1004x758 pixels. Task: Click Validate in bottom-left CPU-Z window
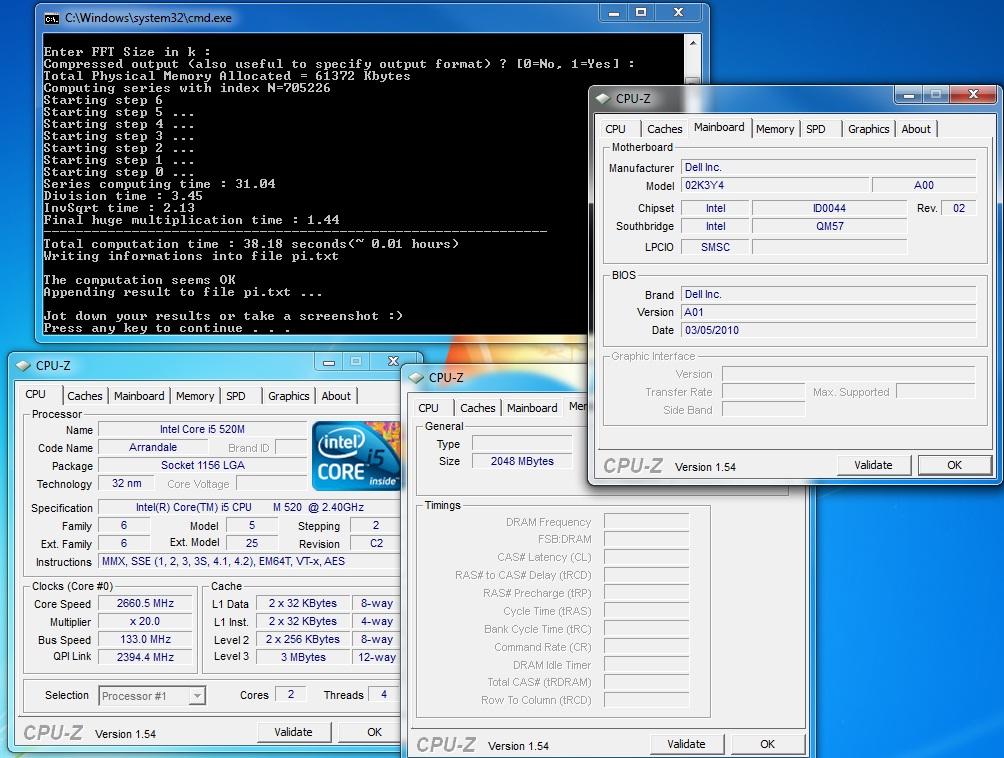tap(293, 732)
